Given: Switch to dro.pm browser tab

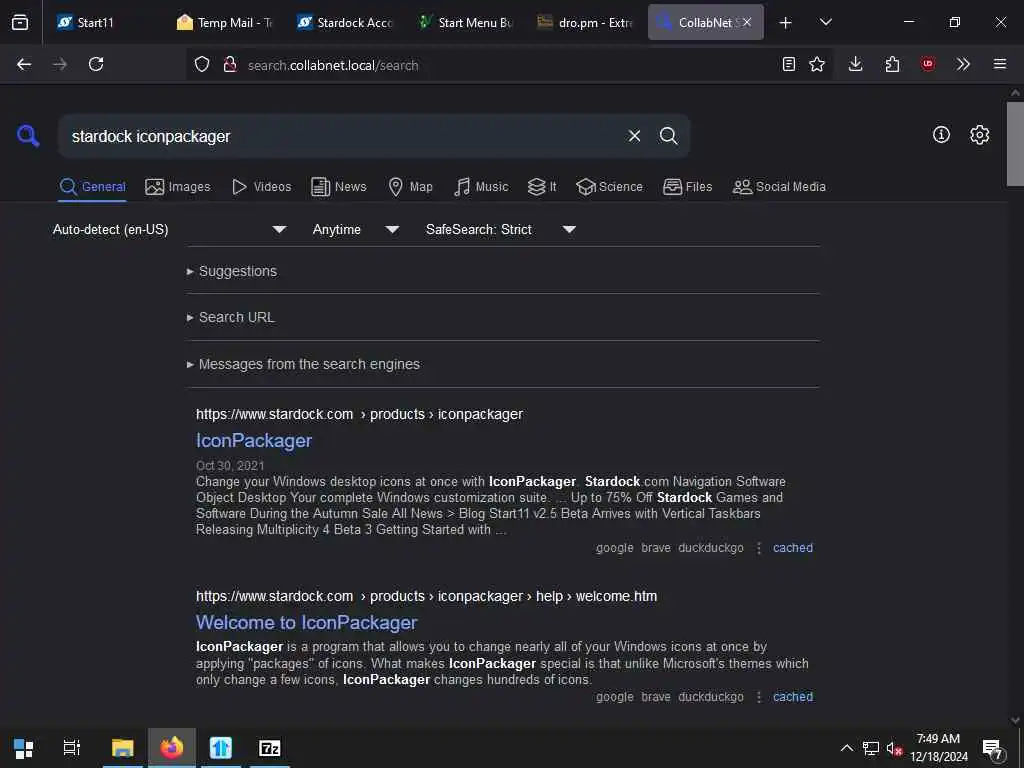Looking at the screenshot, I should tap(586, 22).
